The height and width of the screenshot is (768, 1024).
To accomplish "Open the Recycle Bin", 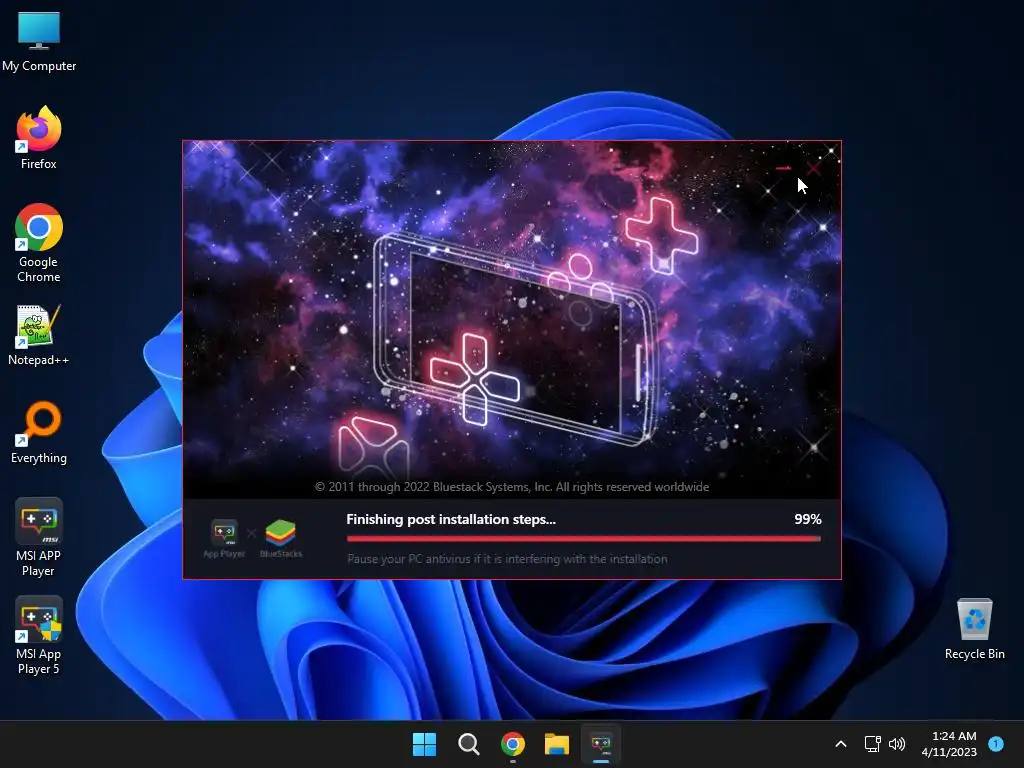I will (x=974, y=628).
